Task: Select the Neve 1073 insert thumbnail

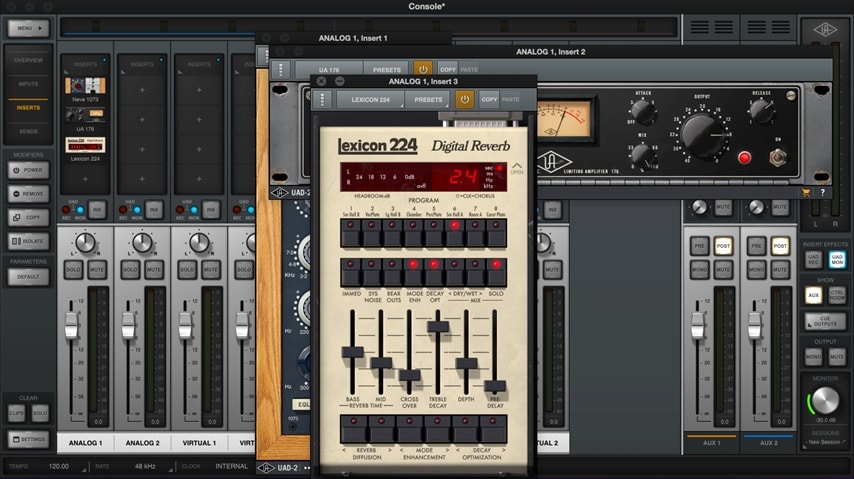Action: [x=86, y=87]
